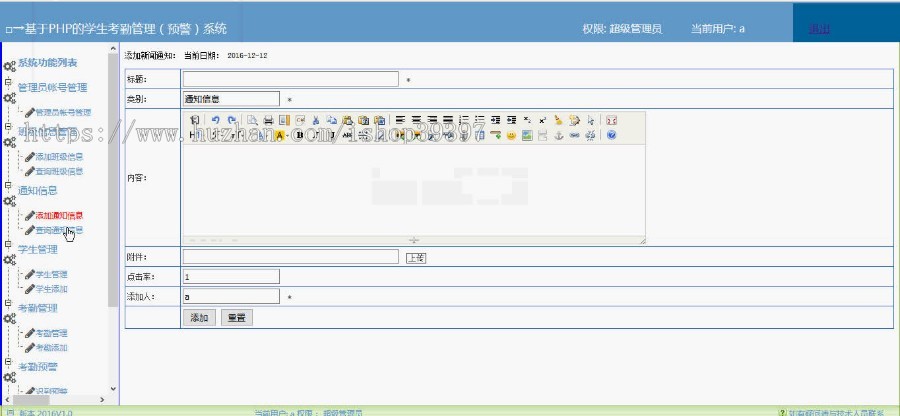The image size is (900, 416).
Task: Focus the 标题 title input field
Action: 290,79
